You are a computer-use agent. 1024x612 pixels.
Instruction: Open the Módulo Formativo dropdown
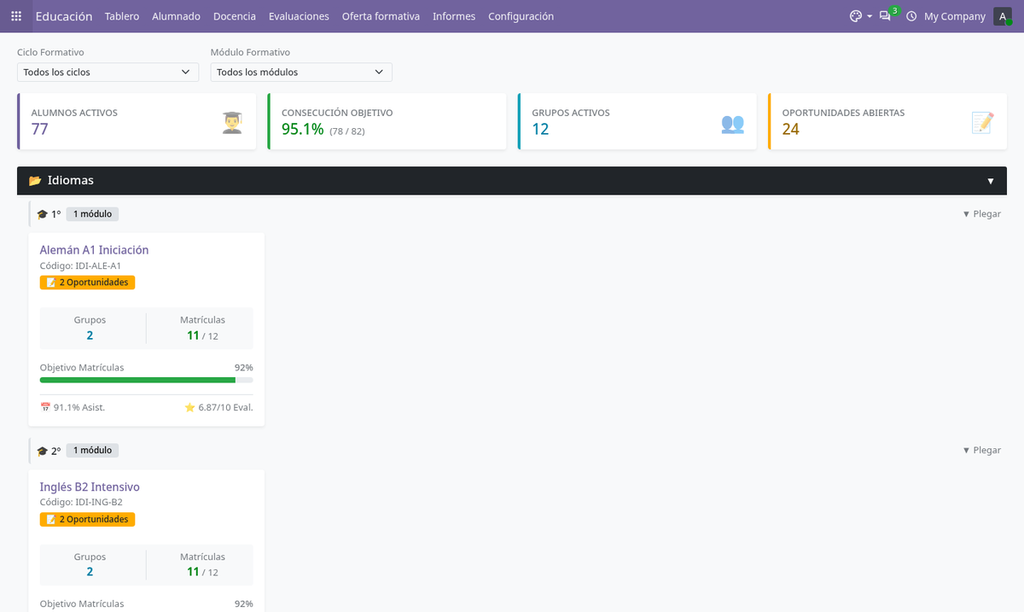coord(301,72)
